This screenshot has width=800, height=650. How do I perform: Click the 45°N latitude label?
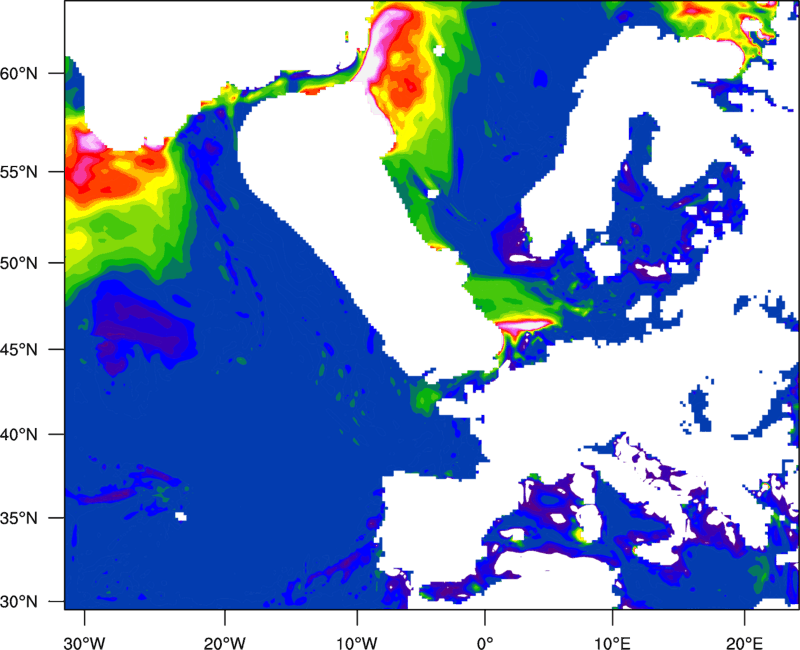(x=19, y=350)
